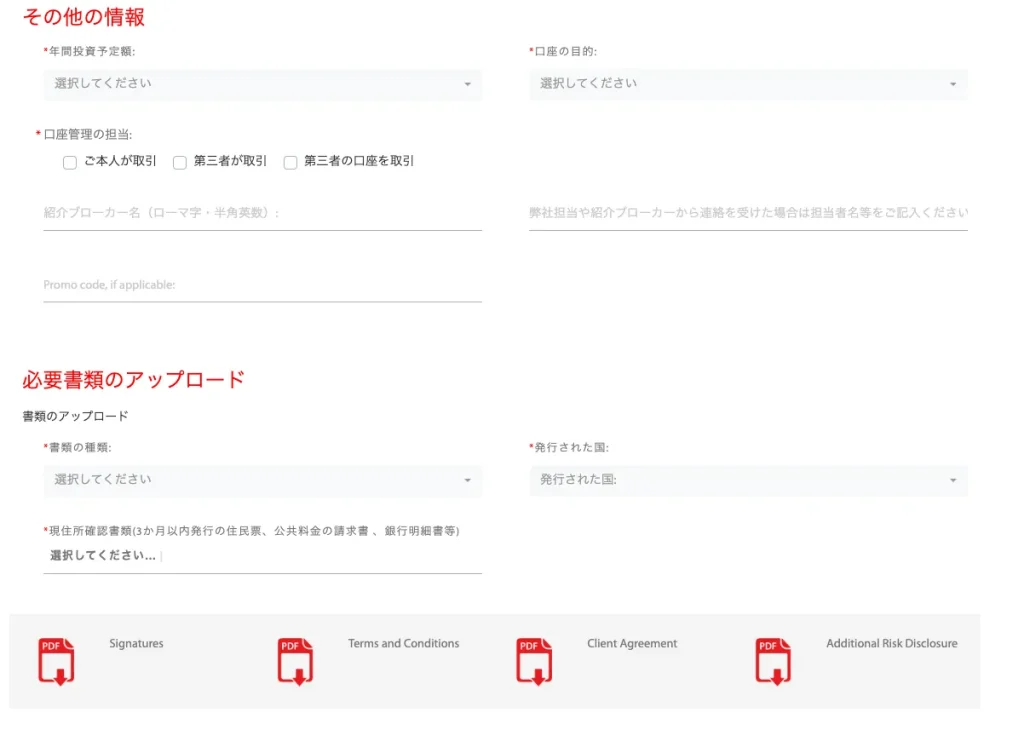The height and width of the screenshot is (730, 1024).
Task: Open the Additional Risk Disclosure link
Action: click(x=891, y=644)
